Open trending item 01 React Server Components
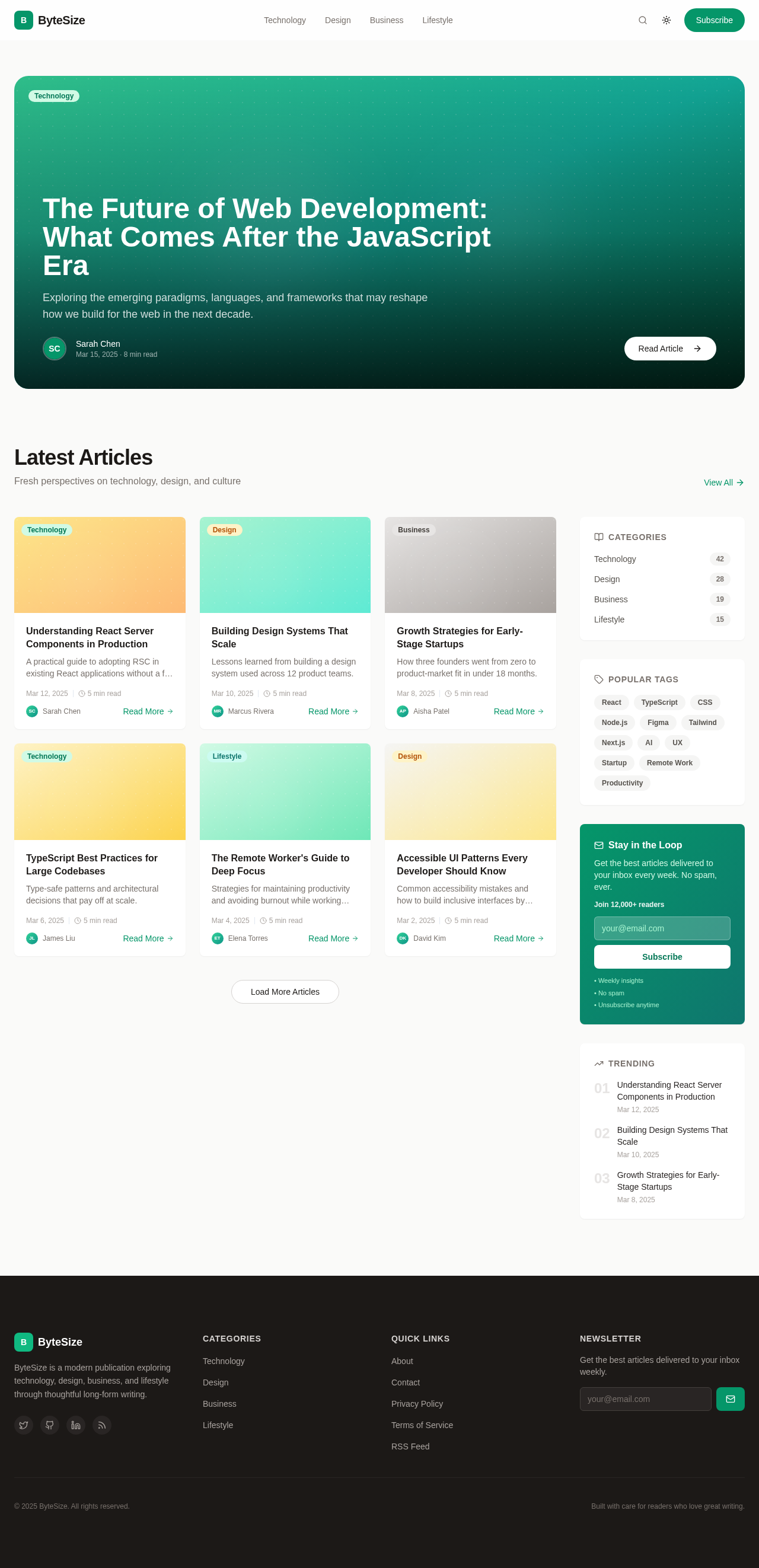This screenshot has height=1568, width=759. 662,1096
